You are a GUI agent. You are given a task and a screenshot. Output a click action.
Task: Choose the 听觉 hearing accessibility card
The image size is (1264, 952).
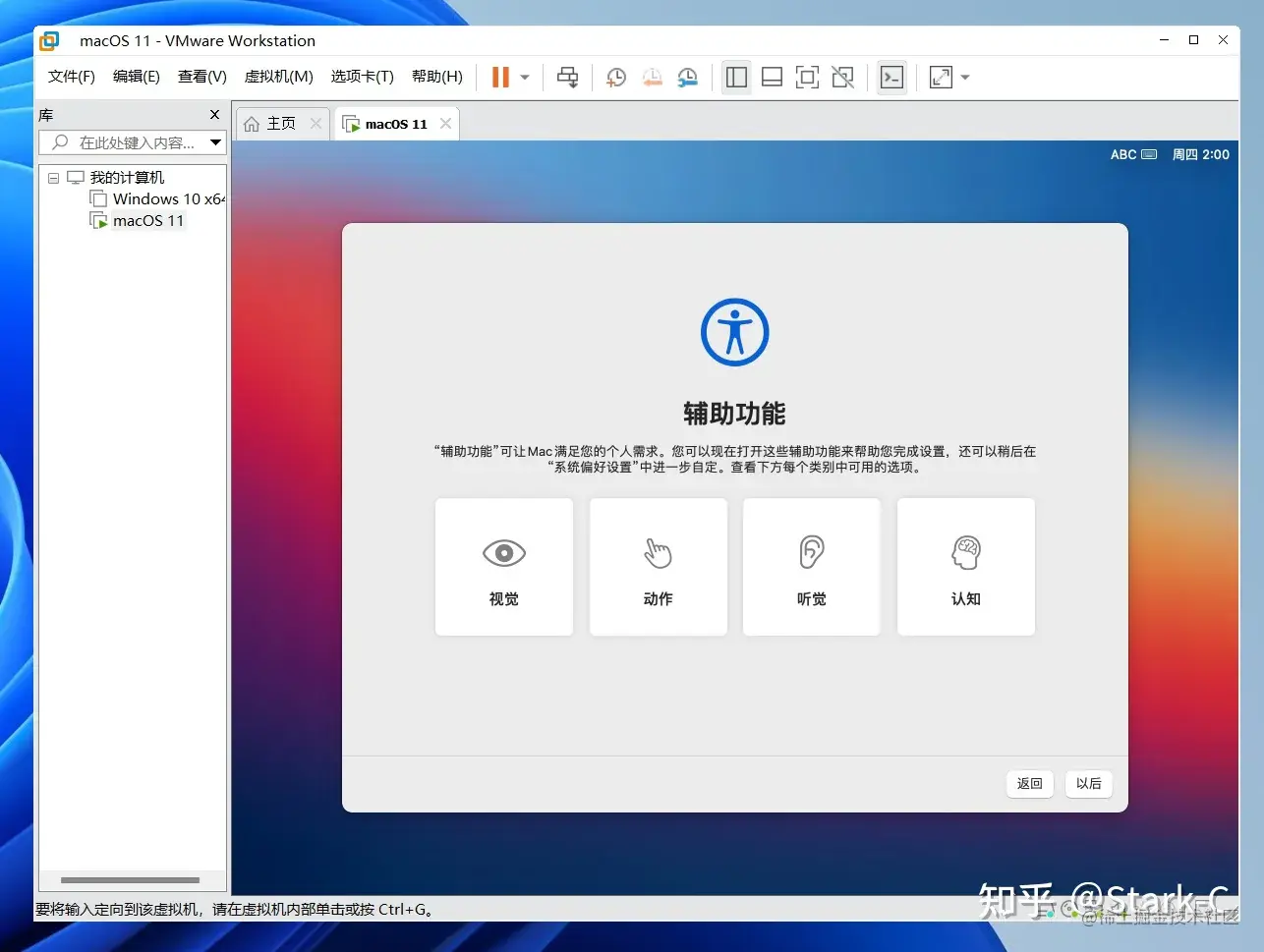coord(812,567)
